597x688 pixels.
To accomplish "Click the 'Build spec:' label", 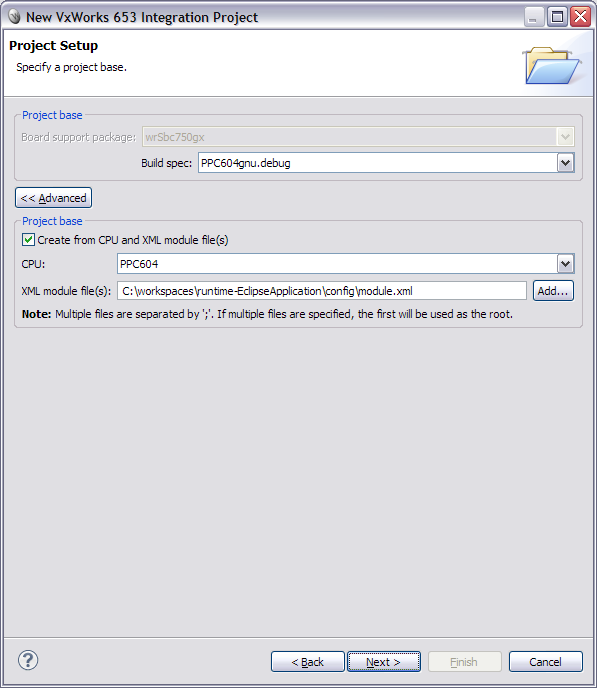I will click(166, 163).
